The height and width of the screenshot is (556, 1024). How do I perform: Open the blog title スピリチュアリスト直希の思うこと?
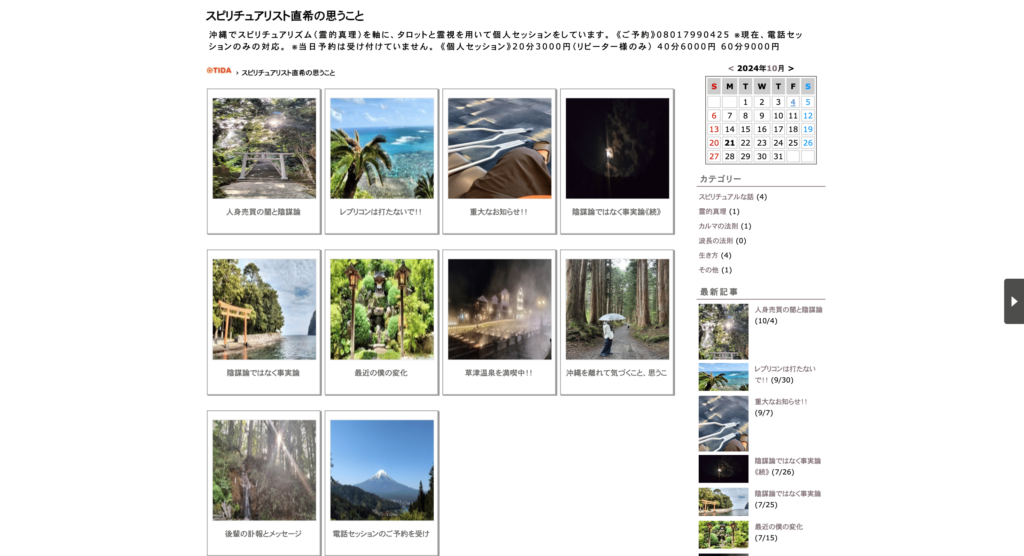click(284, 16)
